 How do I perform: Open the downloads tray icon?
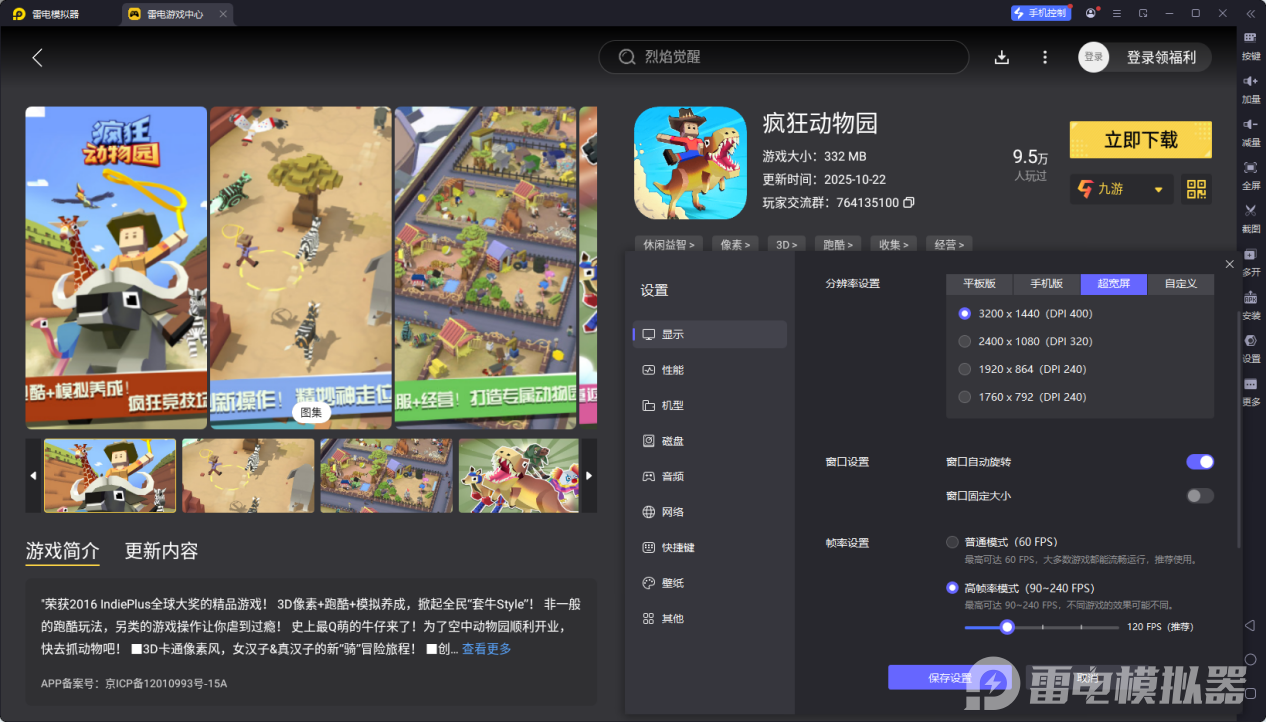click(x=1002, y=57)
